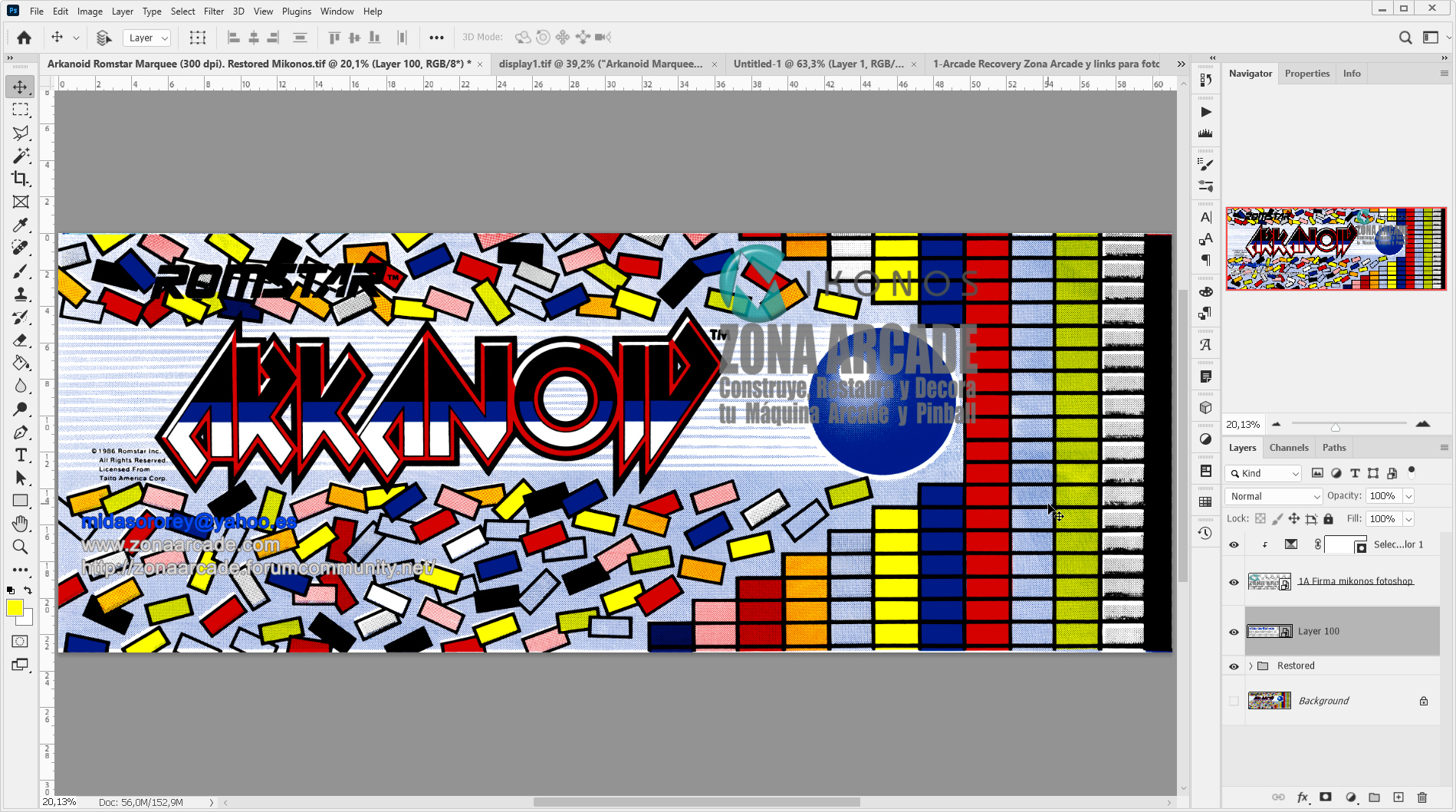Click the 1A Firma mikonos fotoshop layer name
Image resolution: width=1456 pixels, height=812 pixels.
(1356, 581)
